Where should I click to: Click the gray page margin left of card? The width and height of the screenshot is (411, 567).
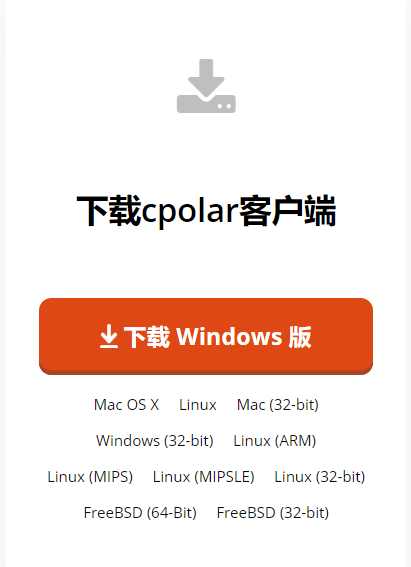click(x=3, y=284)
